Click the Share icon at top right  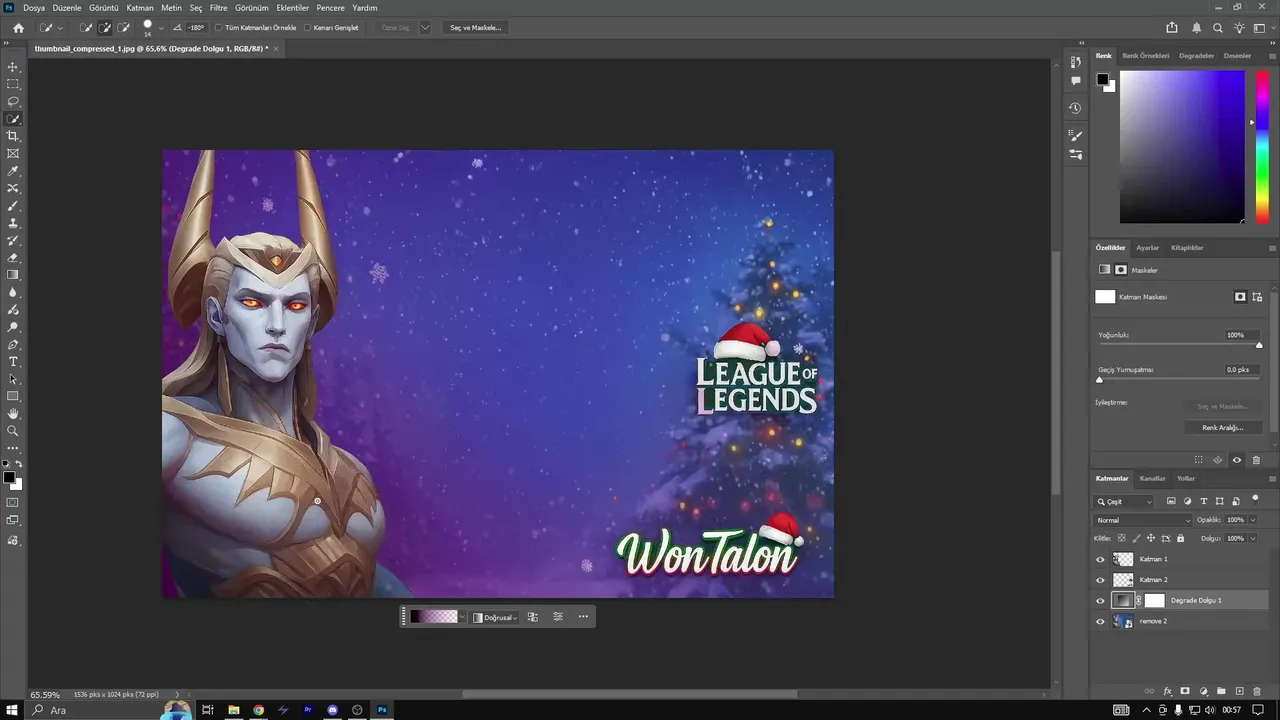[x=1172, y=28]
